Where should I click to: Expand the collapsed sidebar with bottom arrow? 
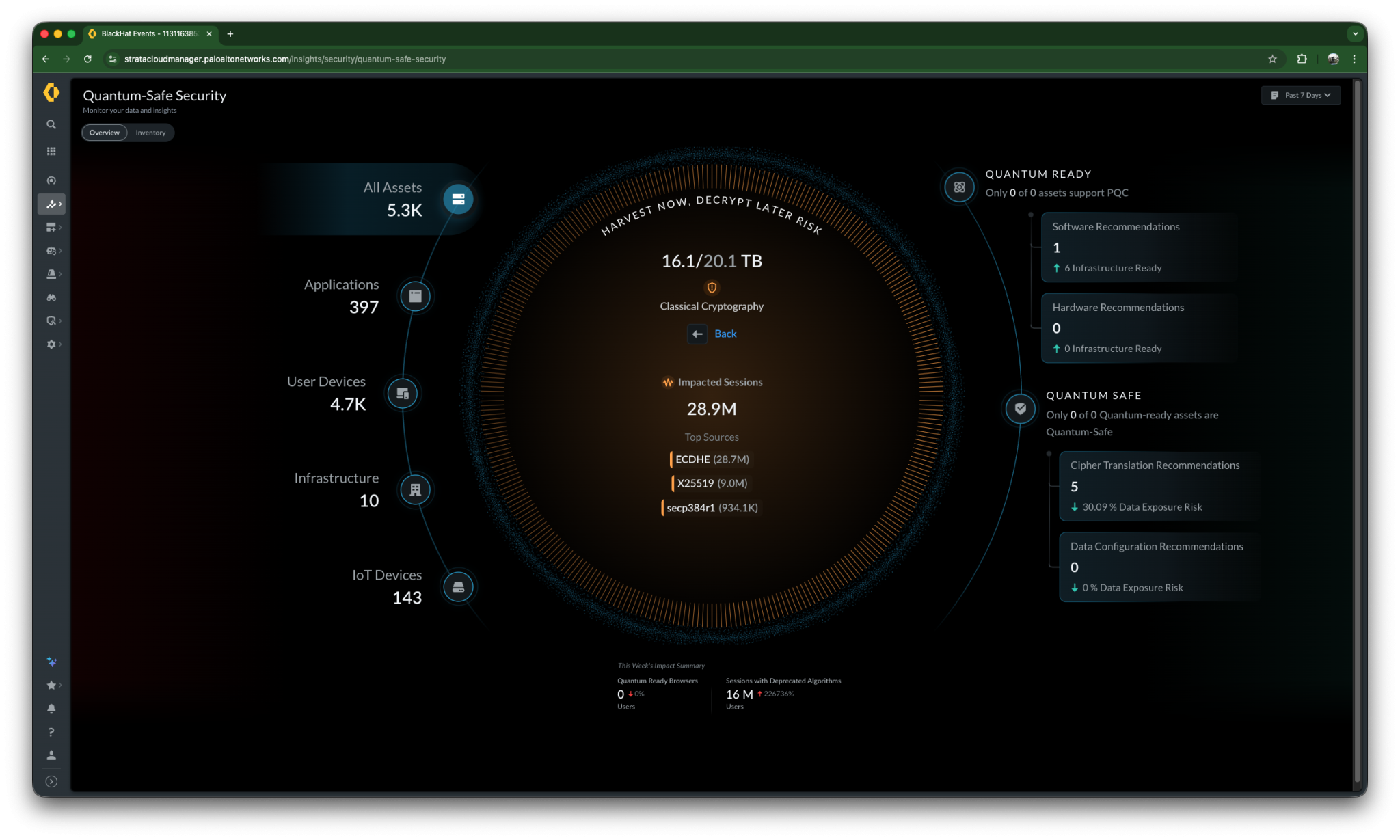click(51, 781)
